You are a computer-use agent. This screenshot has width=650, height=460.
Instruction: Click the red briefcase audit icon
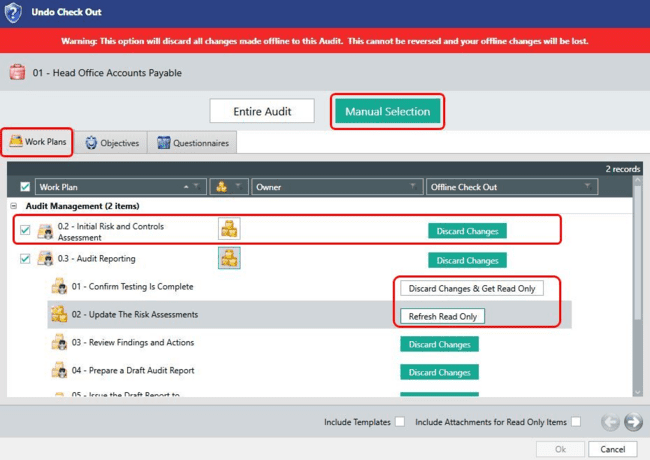click(17, 72)
